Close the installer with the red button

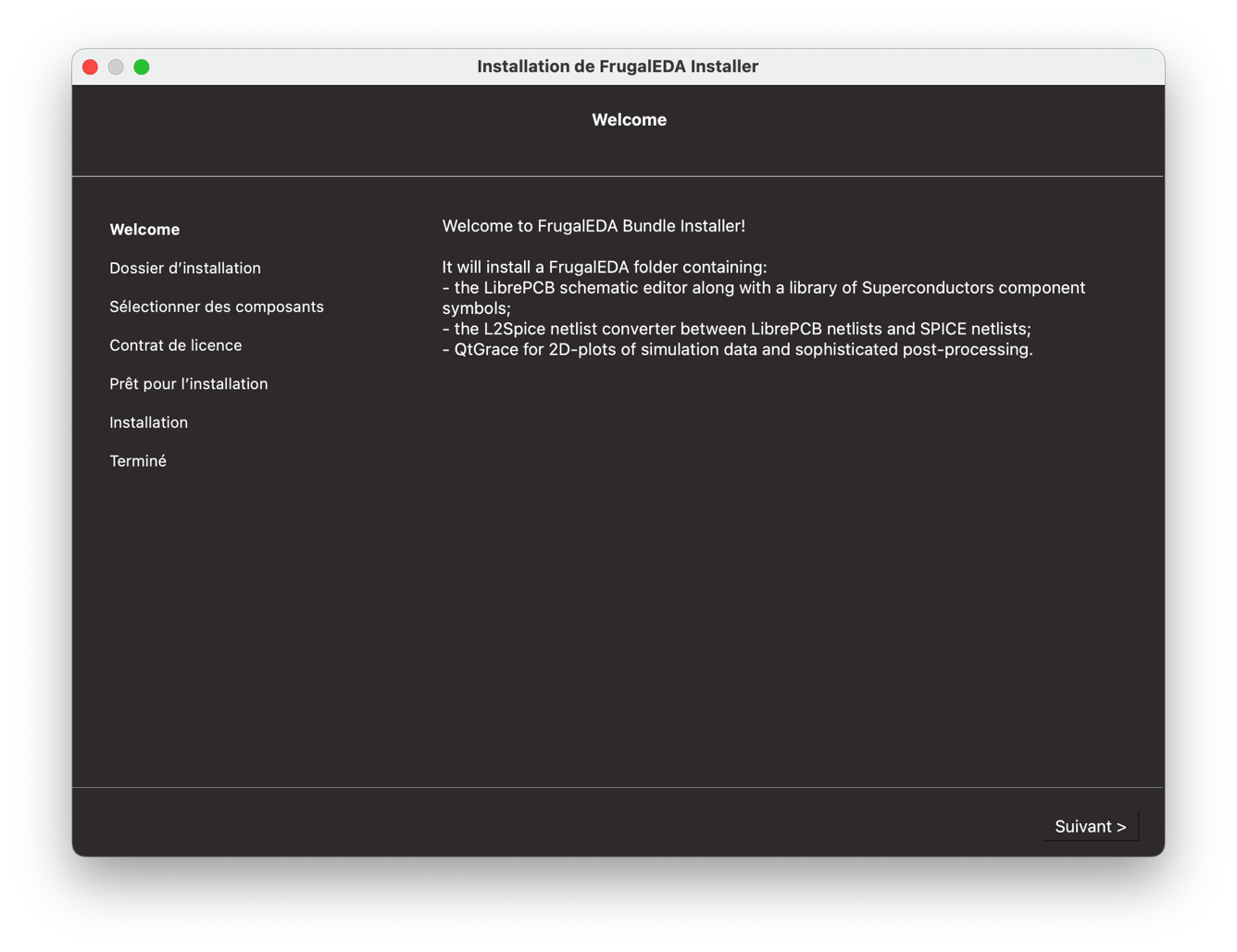click(x=90, y=67)
